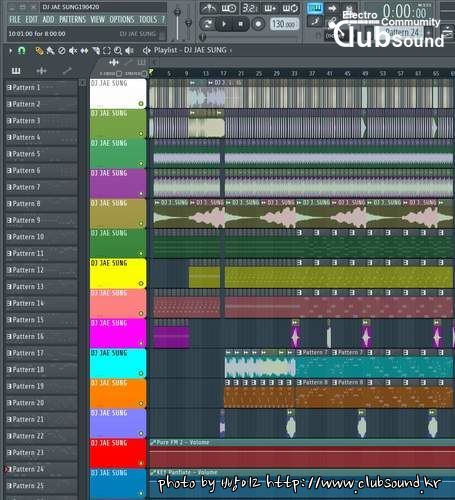The image size is (455, 500).
Task: Mute the orange DJ JAE SUNG track
Action: 141,403
